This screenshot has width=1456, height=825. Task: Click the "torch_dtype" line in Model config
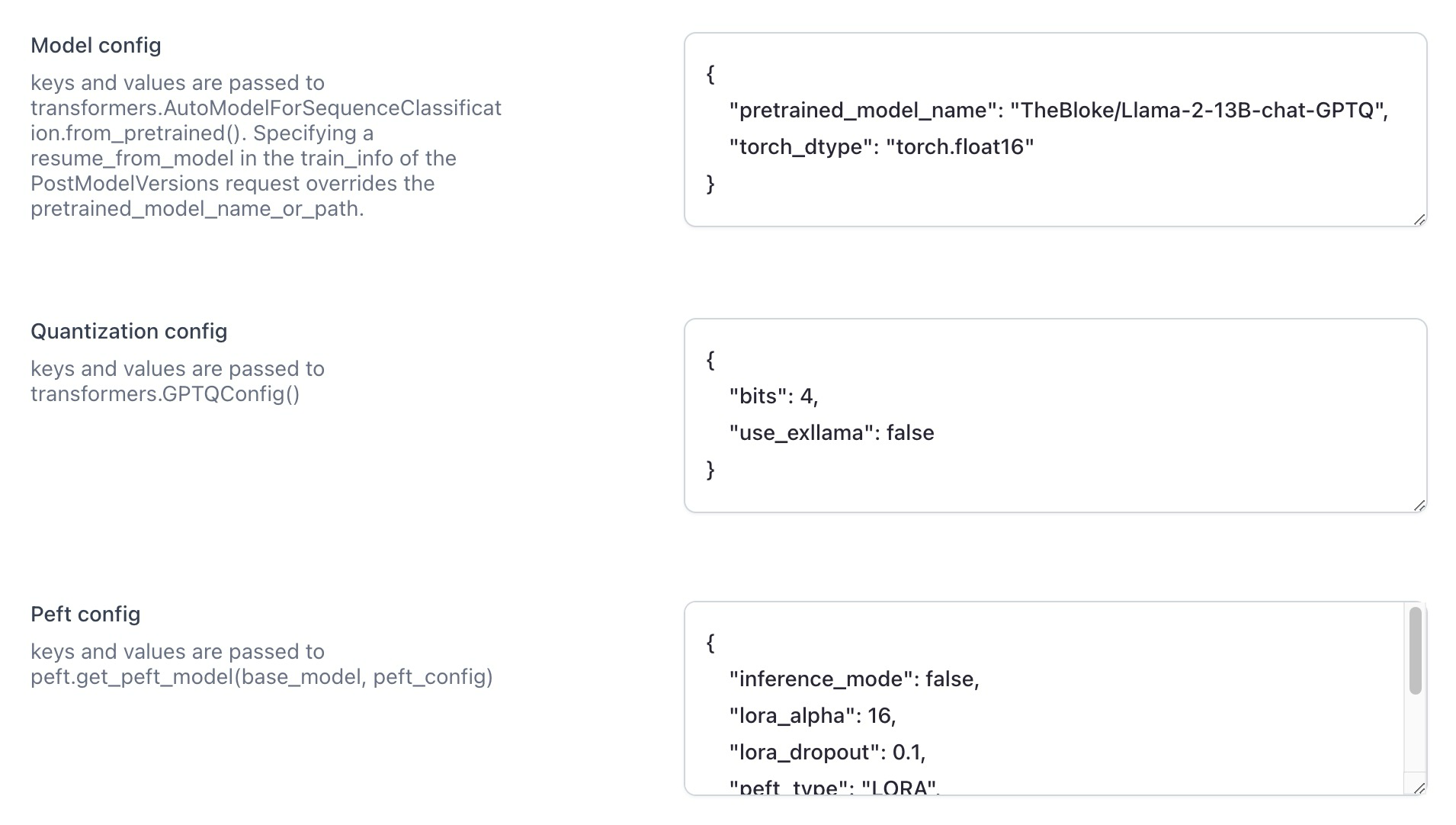point(881,147)
